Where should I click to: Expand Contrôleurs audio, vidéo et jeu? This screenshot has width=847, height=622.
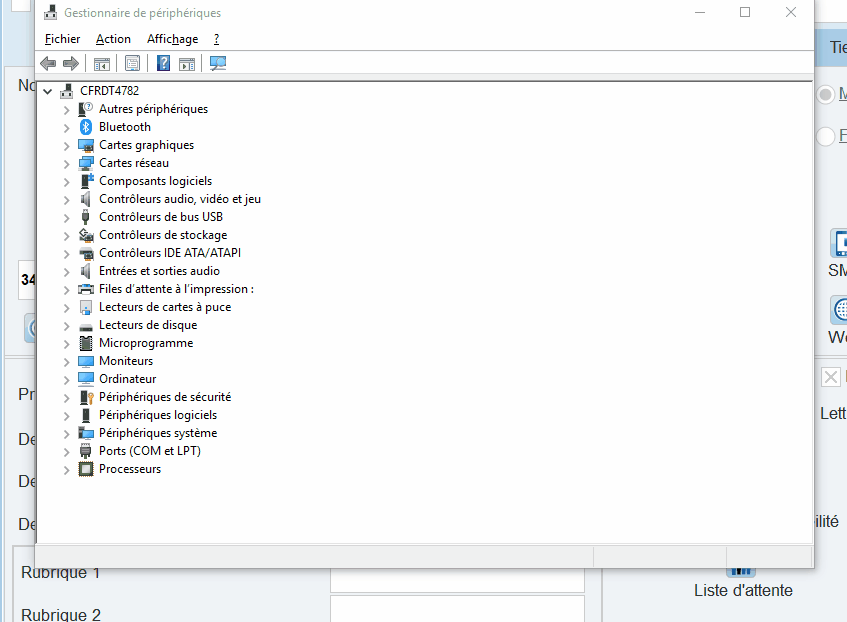pyautogui.click(x=66, y=200)
